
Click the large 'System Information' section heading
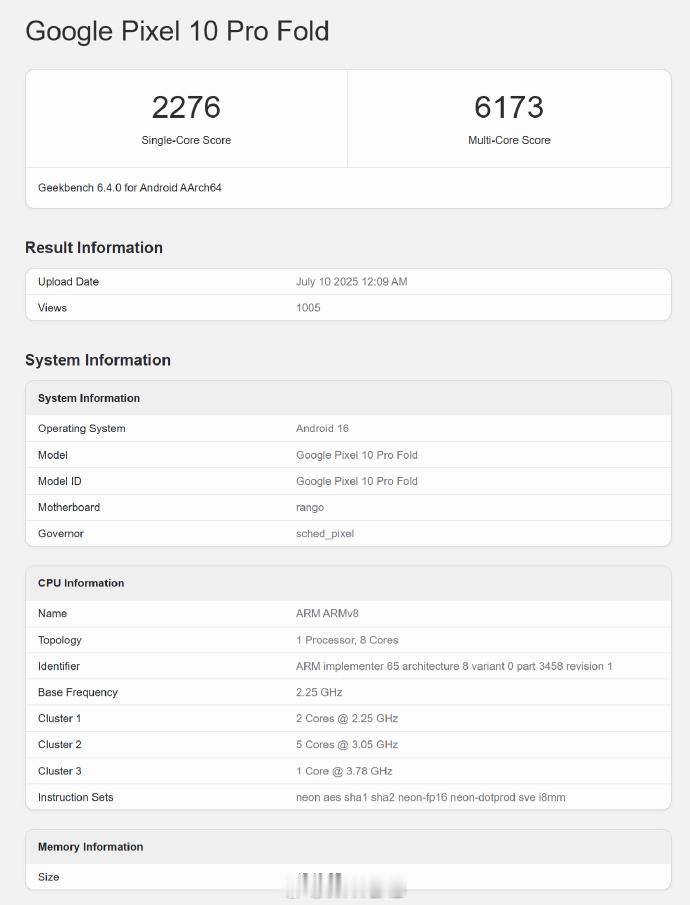click(98, 360)
